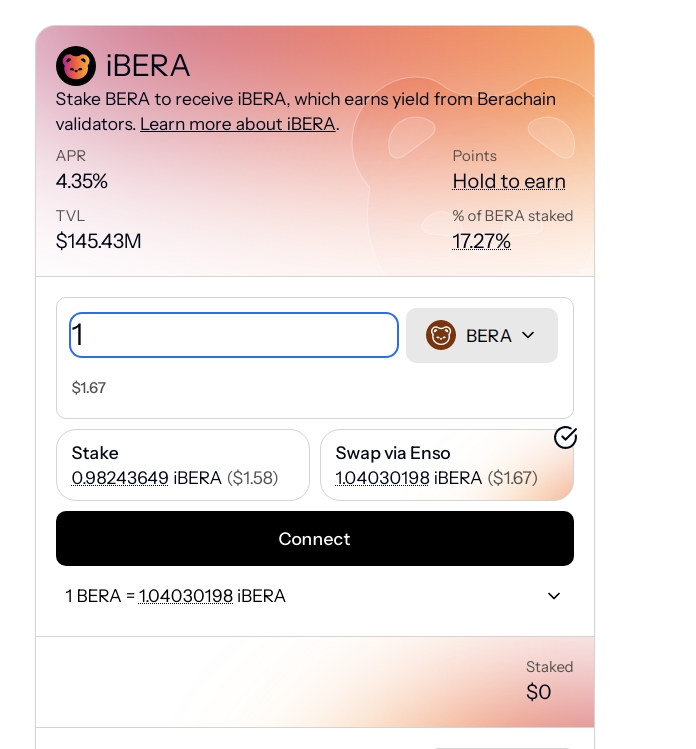Expand the 1 BERA exchange rate details chevron

pos(554,596)
